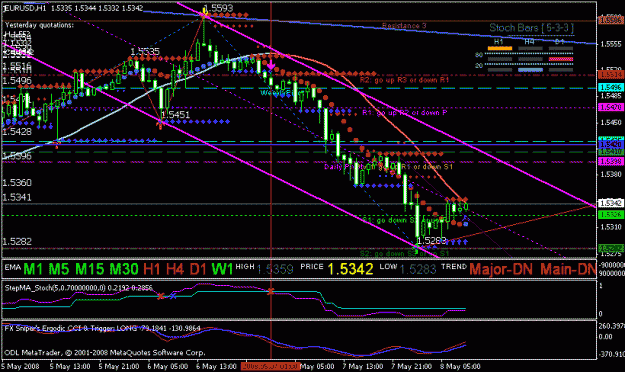The width and height of the screenshot is (625, 372).
Task: Click the green M1 timeframe in the EMA bar
Action: 33,269
